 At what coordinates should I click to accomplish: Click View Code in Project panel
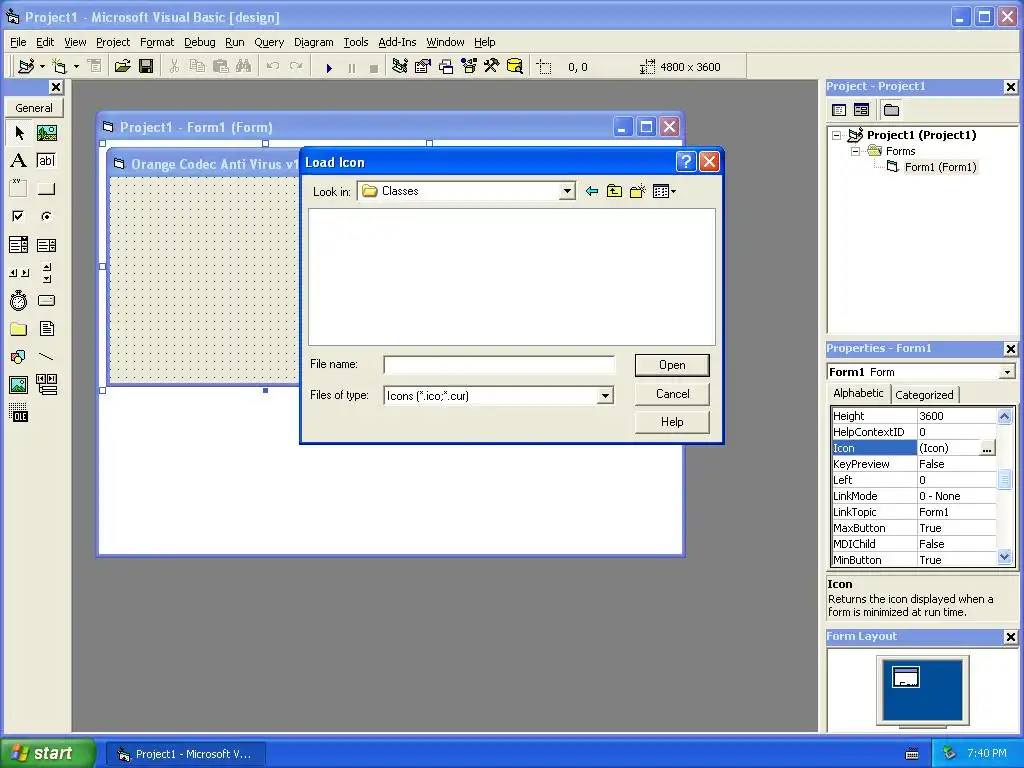pos(839,110)
